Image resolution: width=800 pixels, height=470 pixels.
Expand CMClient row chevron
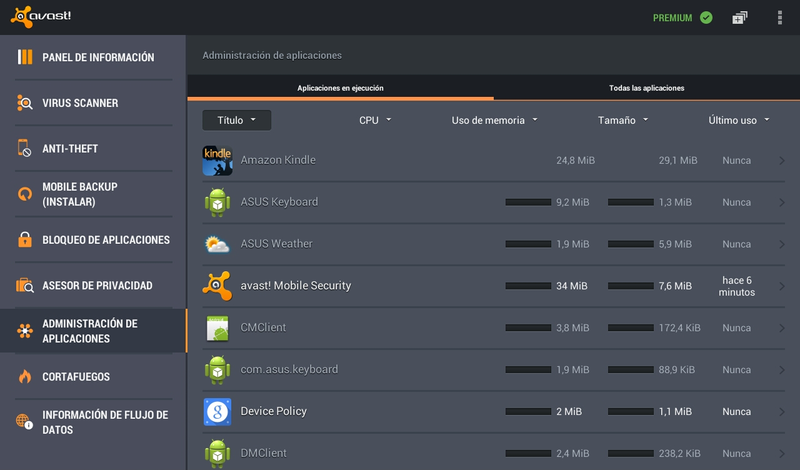click(x=782, y=328)
